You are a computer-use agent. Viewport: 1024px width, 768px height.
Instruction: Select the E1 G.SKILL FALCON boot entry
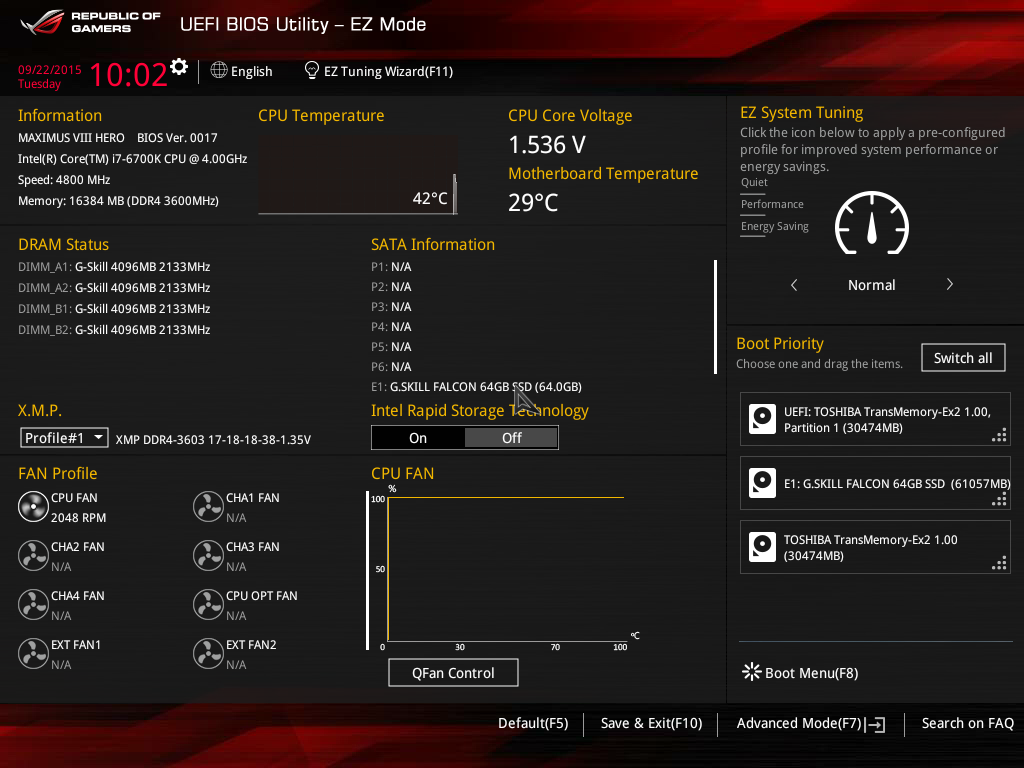[875, 483]
